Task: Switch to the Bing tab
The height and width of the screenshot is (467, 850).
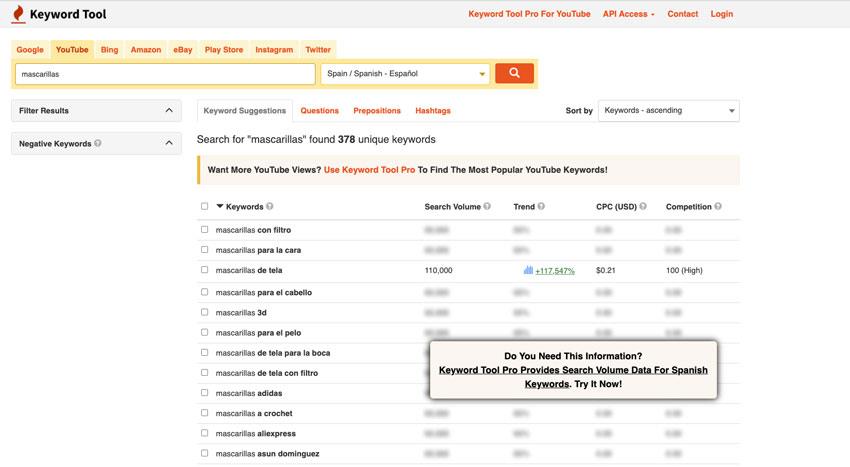Action: point(109,49)
